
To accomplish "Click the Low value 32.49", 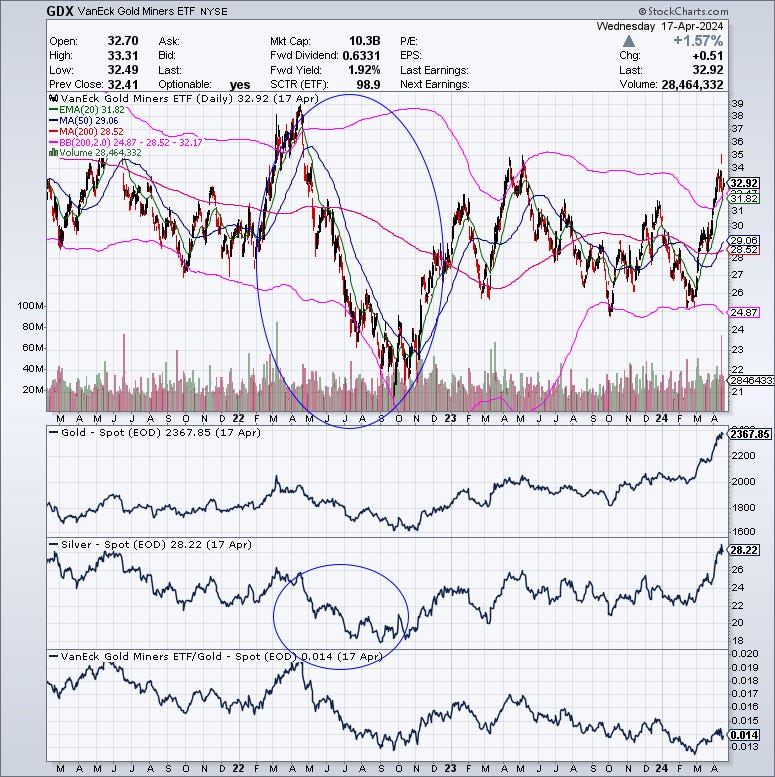I will pos(123,69).
